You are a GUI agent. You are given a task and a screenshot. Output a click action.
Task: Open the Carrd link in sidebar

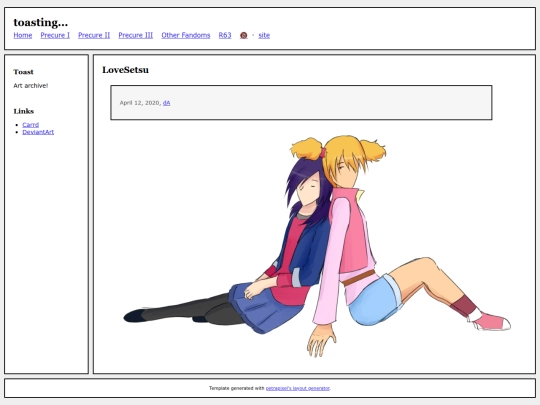pyautogui.click(x=31, y=125)
